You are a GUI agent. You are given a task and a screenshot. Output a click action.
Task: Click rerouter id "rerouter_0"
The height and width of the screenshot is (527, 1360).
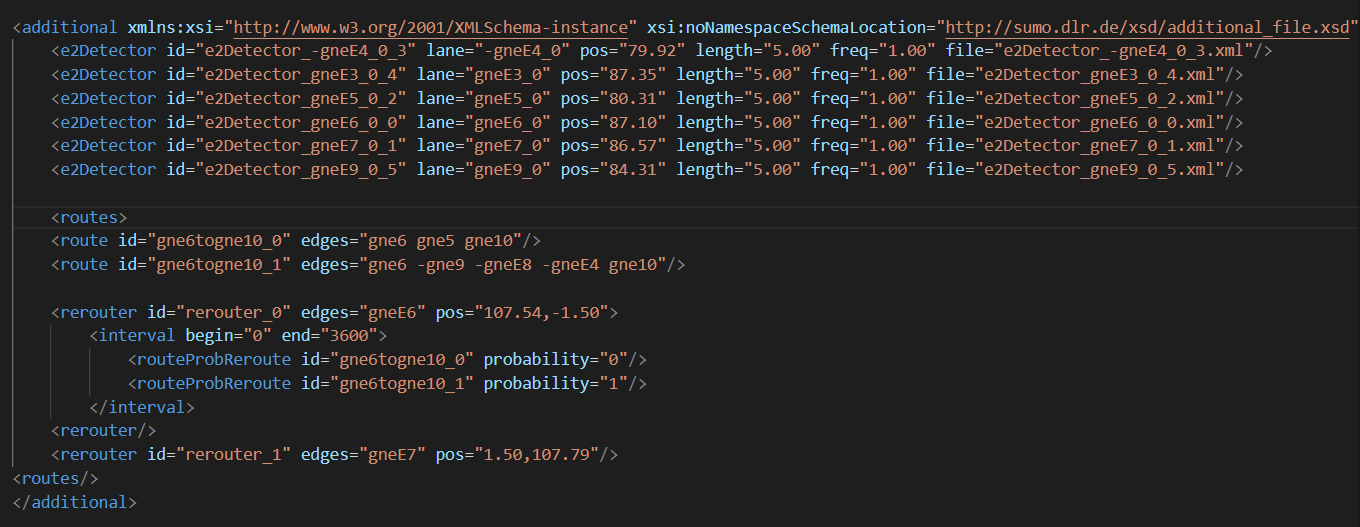[x=234, y=313]
